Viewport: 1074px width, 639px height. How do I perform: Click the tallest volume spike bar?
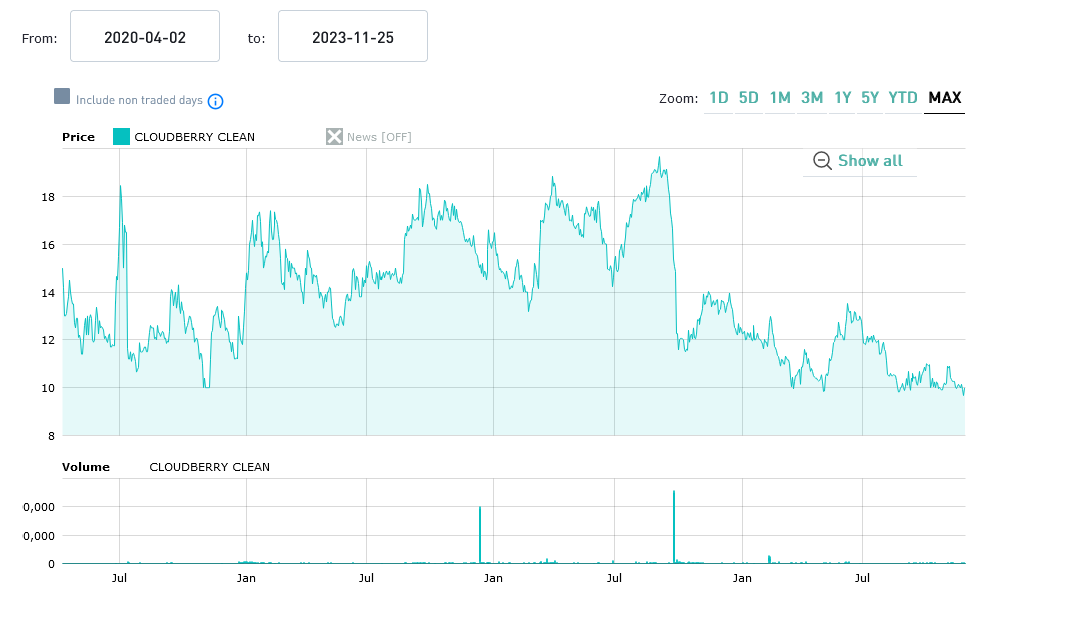coord(674,528)
